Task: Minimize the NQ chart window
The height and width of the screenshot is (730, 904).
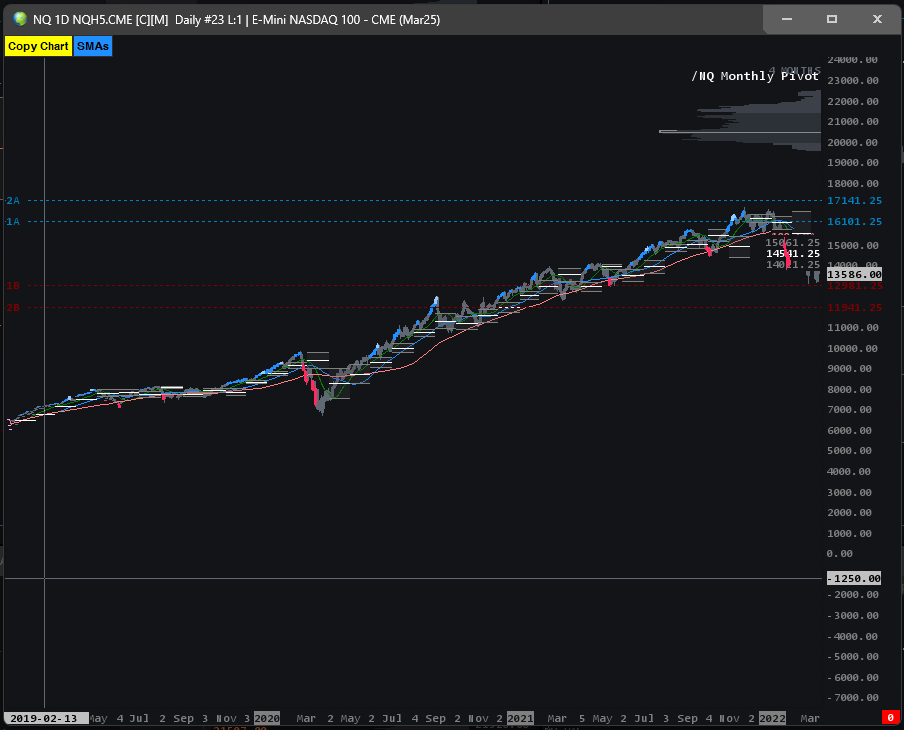Action: click(x=786, y=19)
